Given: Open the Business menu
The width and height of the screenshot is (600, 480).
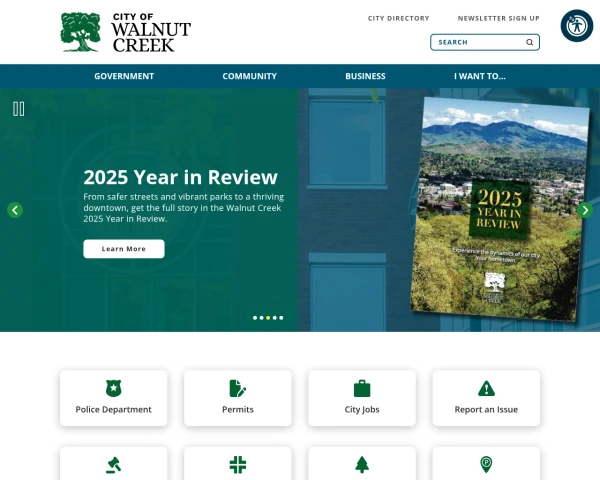Looking at the screenshot, I should pos(365,76).
